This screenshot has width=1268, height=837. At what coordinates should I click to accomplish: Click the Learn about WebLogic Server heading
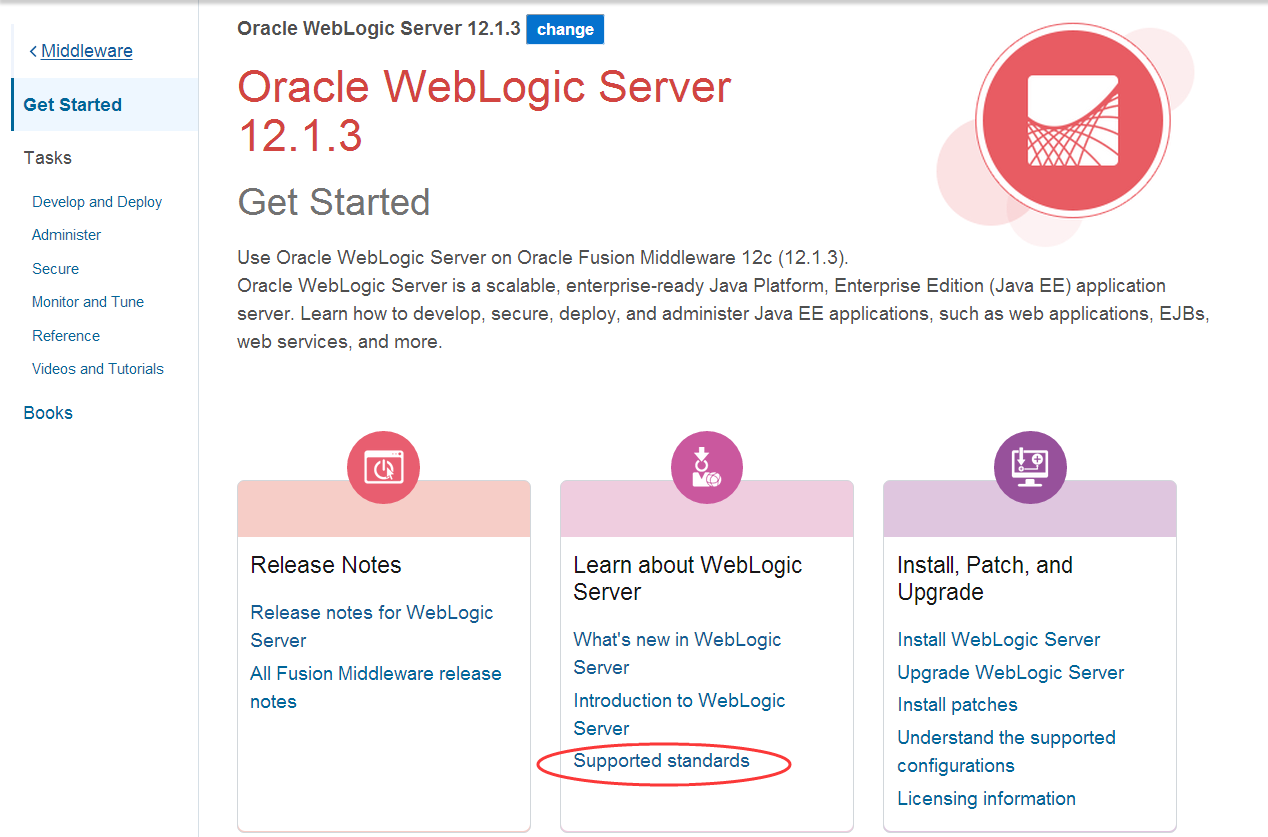(688, 578)
